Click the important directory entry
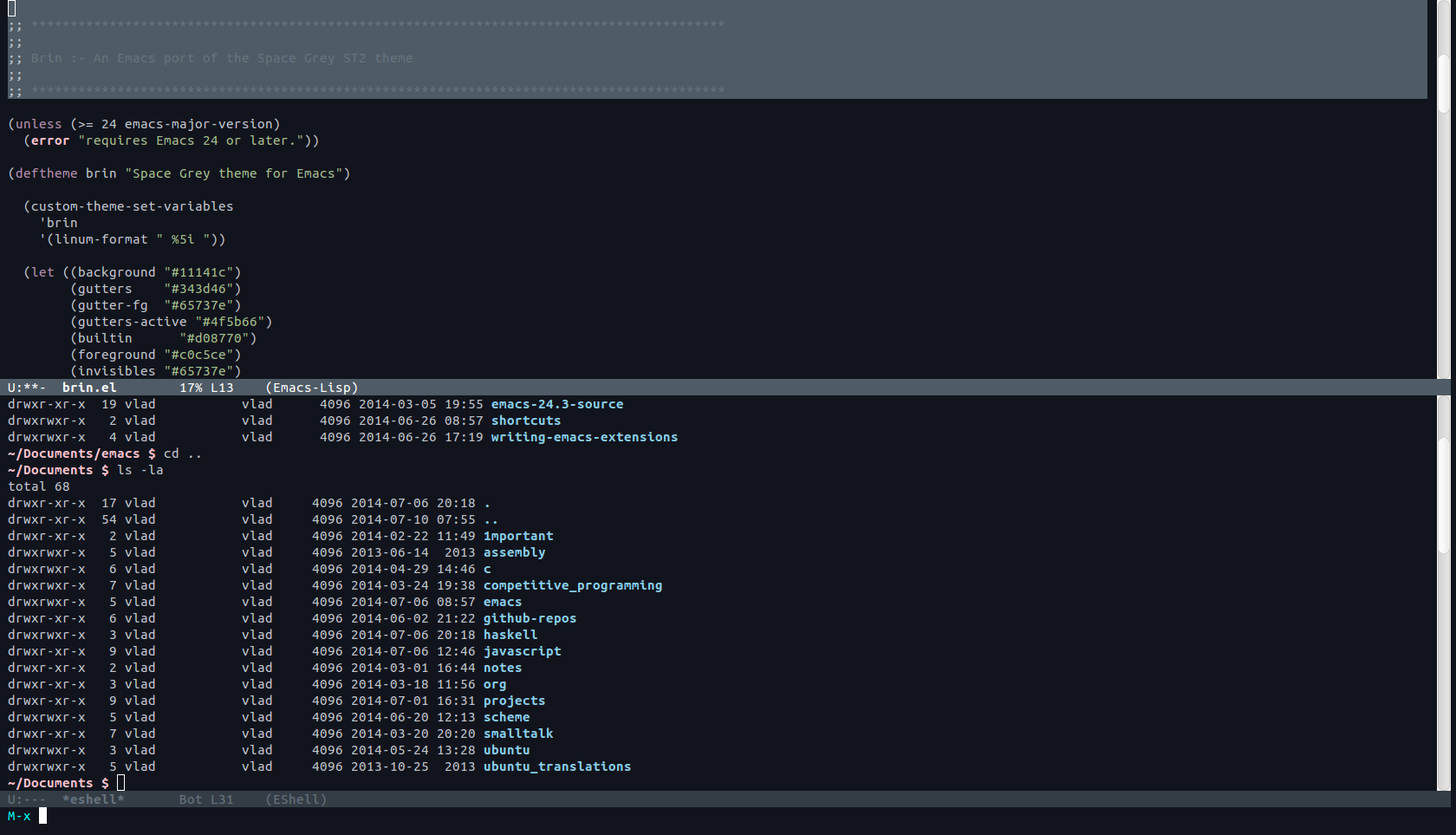The image size is (1456, 835). 518,536
